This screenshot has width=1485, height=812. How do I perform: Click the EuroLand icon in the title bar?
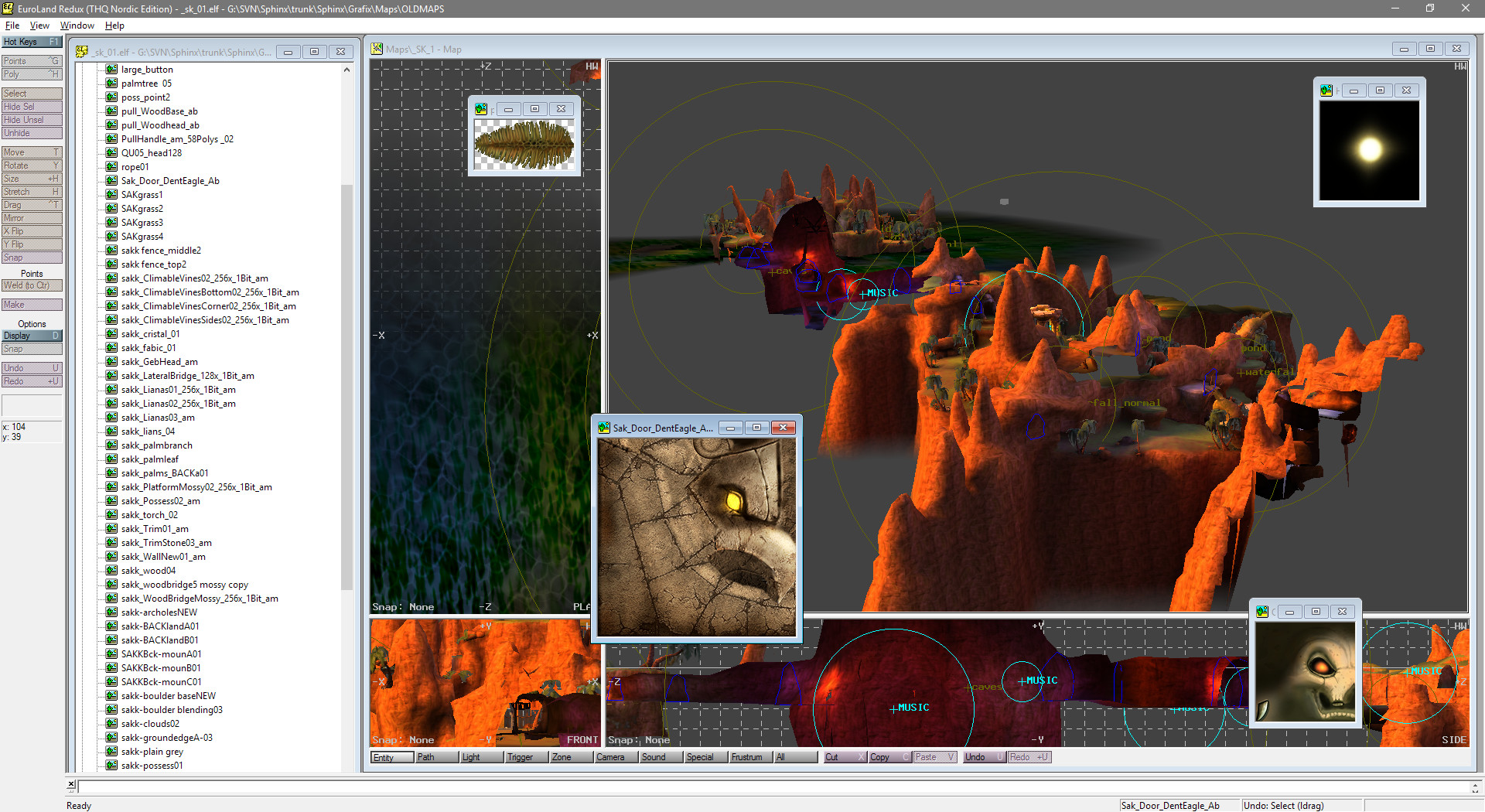coord(7,9)
